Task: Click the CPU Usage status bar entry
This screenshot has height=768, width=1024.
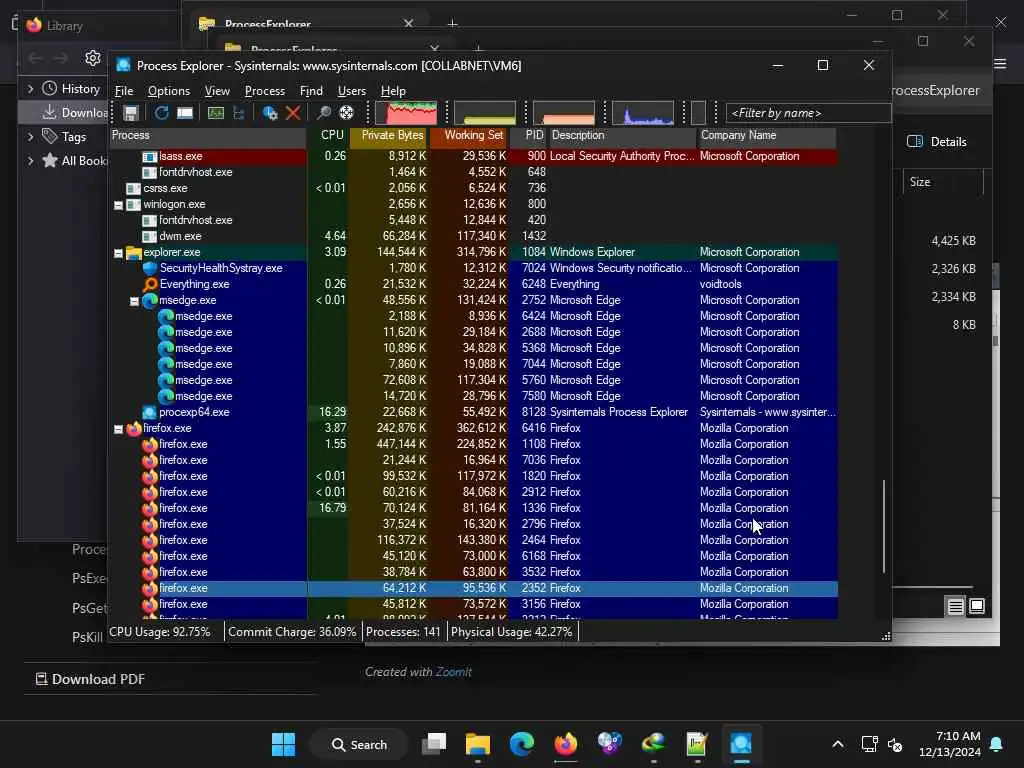Action: click(160, 632)
